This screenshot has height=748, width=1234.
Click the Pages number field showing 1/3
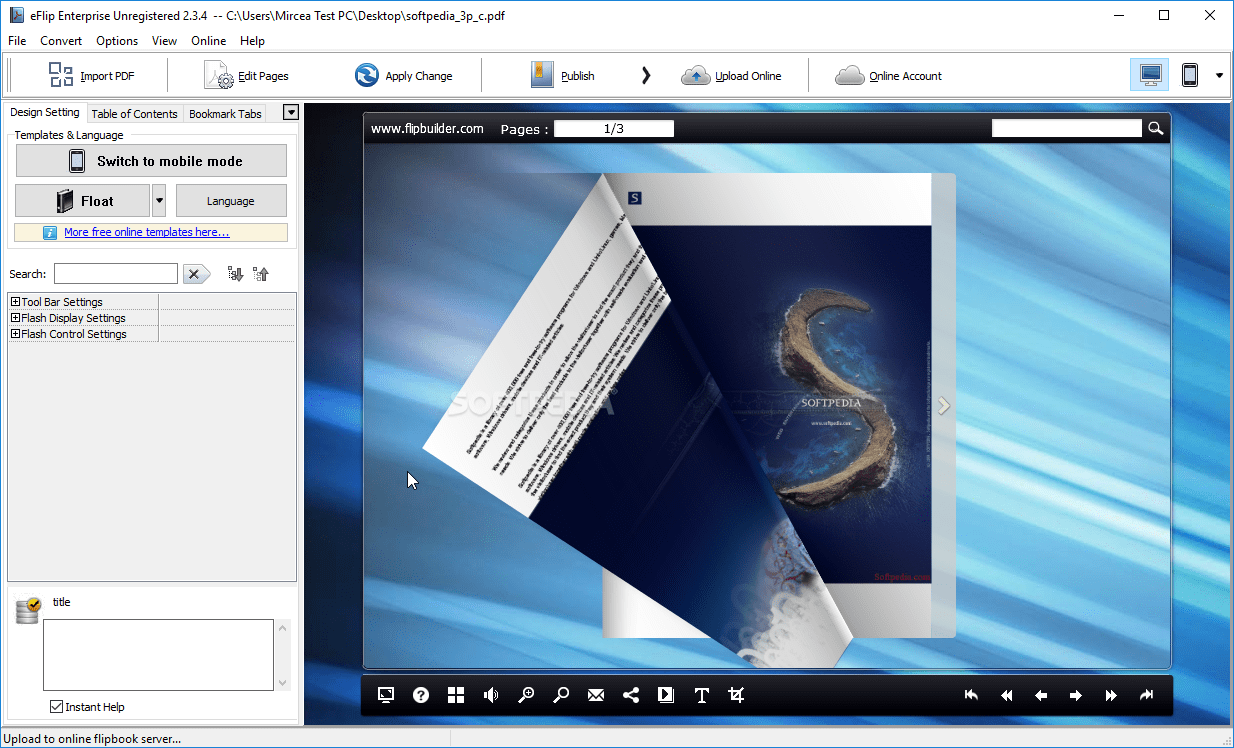coord(614,129)
